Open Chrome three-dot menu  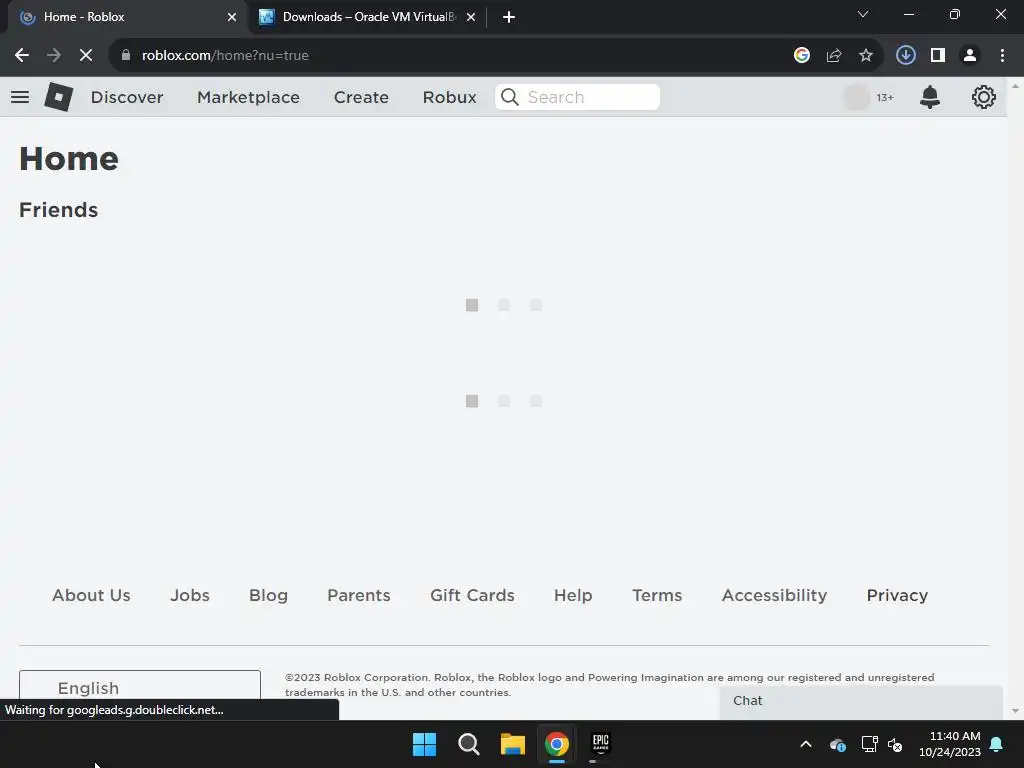point(1002,56)
